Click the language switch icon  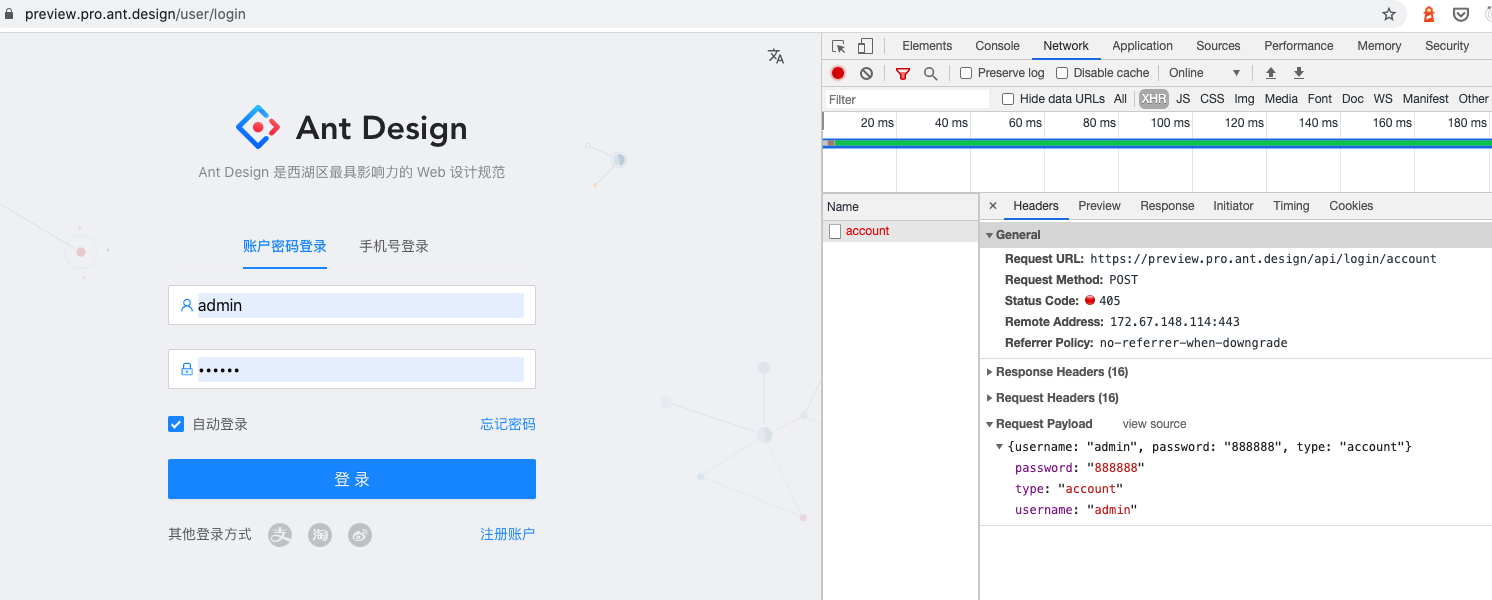776,56
